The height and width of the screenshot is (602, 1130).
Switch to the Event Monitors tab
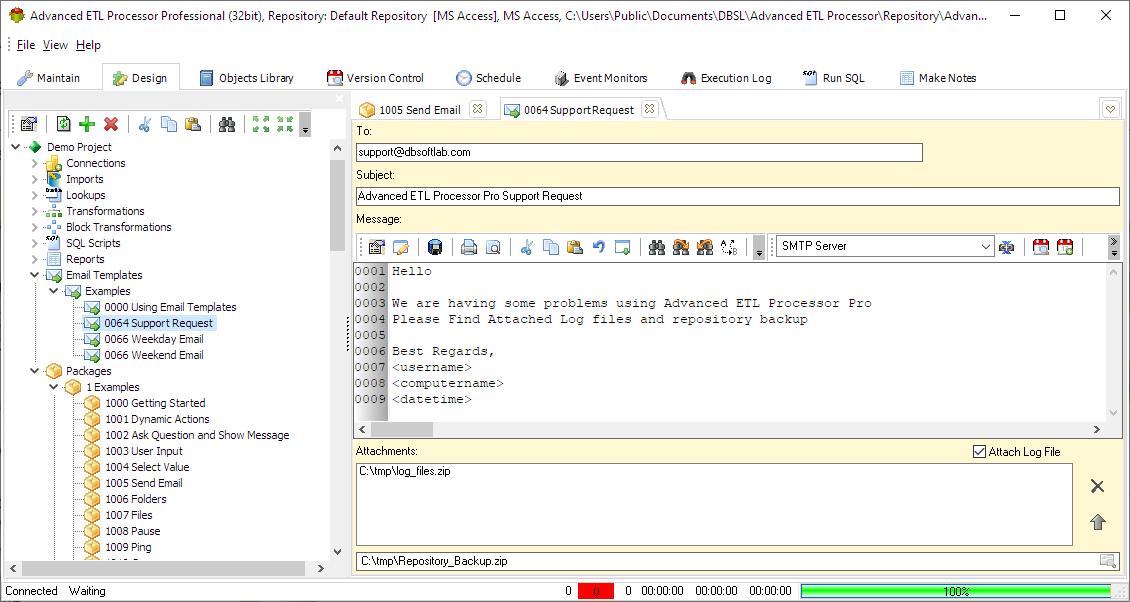tap(600, 78)
